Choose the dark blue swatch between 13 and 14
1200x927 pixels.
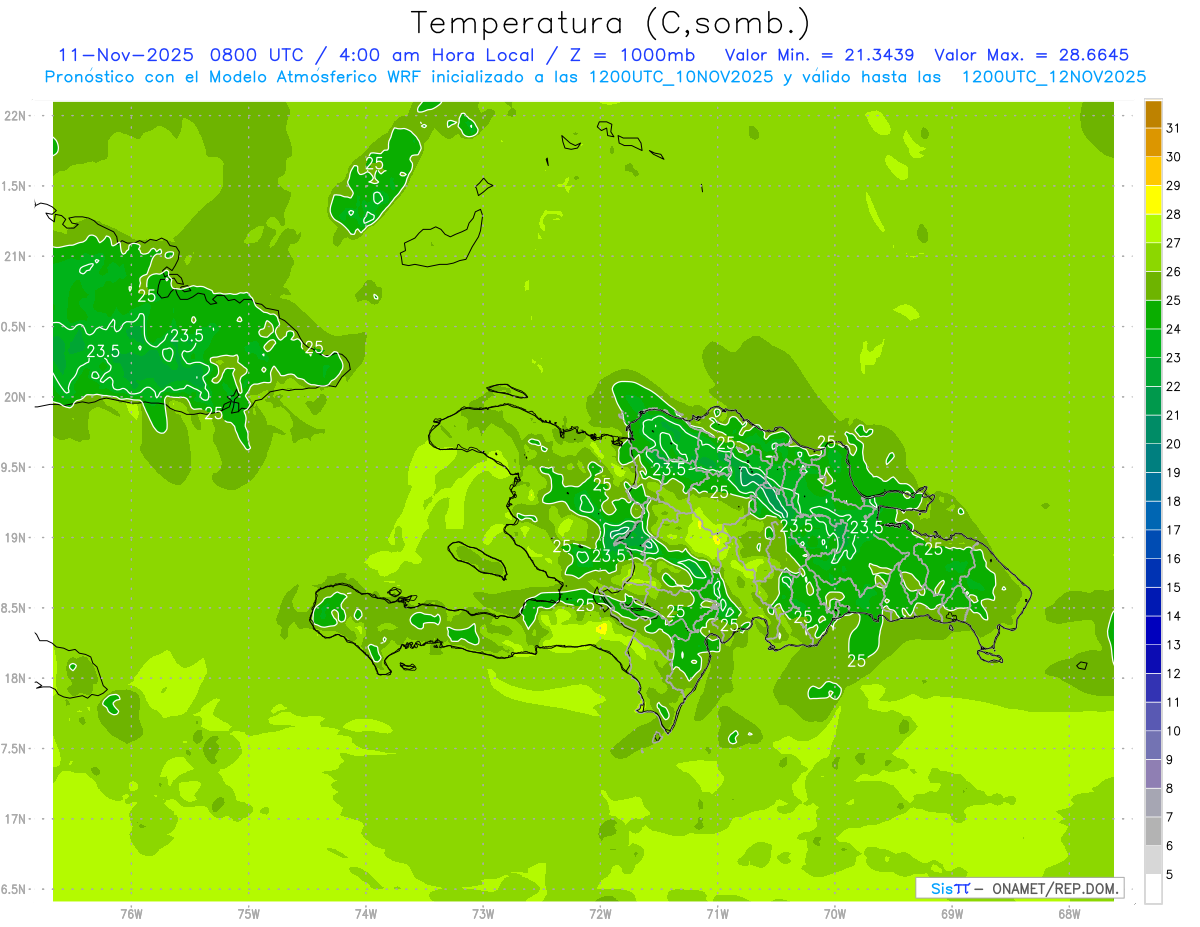[1153, 631]
